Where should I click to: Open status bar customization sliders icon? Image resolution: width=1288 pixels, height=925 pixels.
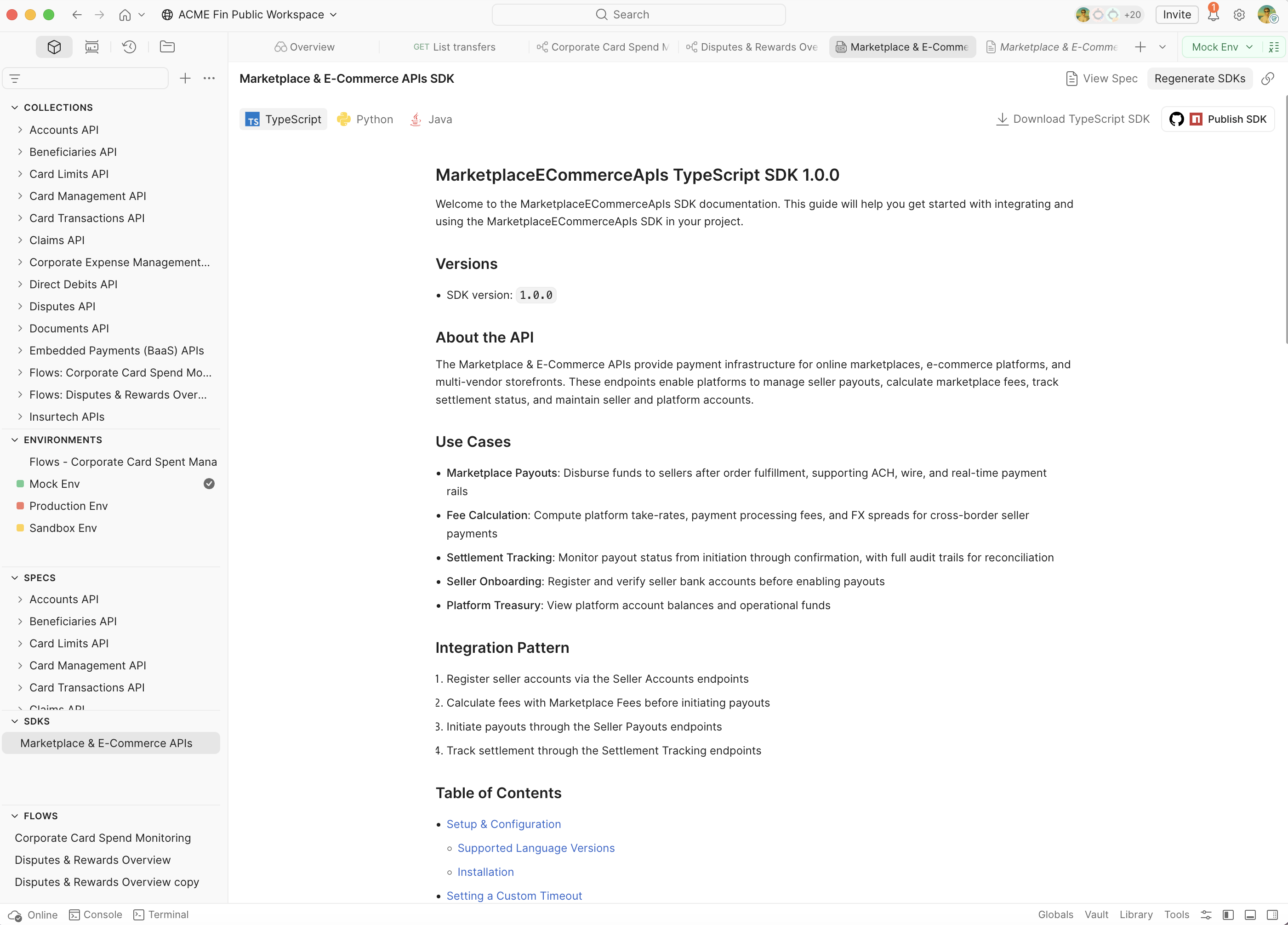point(1206,914)
